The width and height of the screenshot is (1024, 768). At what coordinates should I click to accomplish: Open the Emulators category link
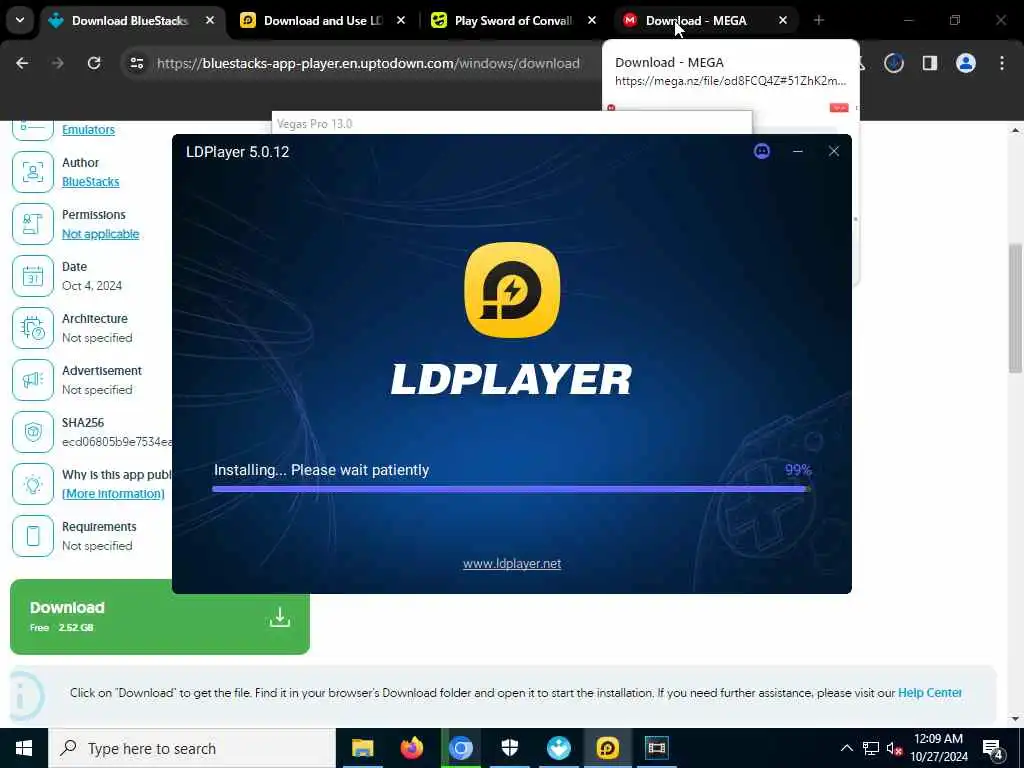coord(88,129)
